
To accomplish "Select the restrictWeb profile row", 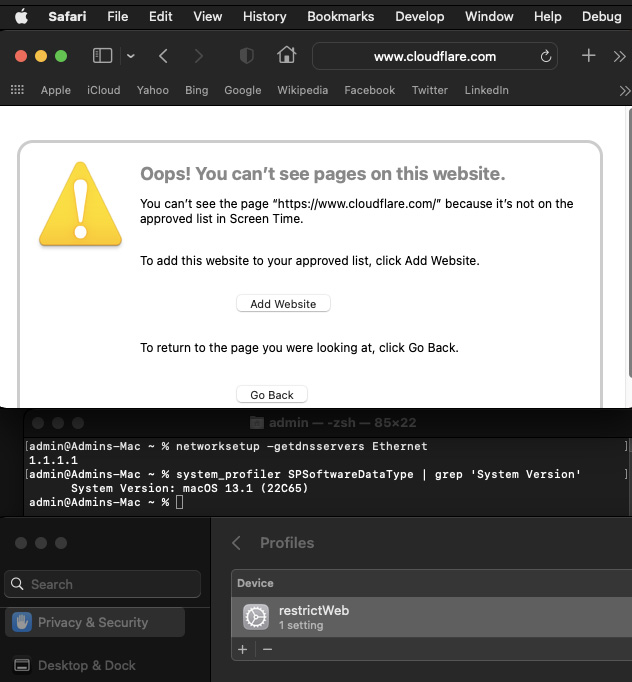I will (431, 617).
